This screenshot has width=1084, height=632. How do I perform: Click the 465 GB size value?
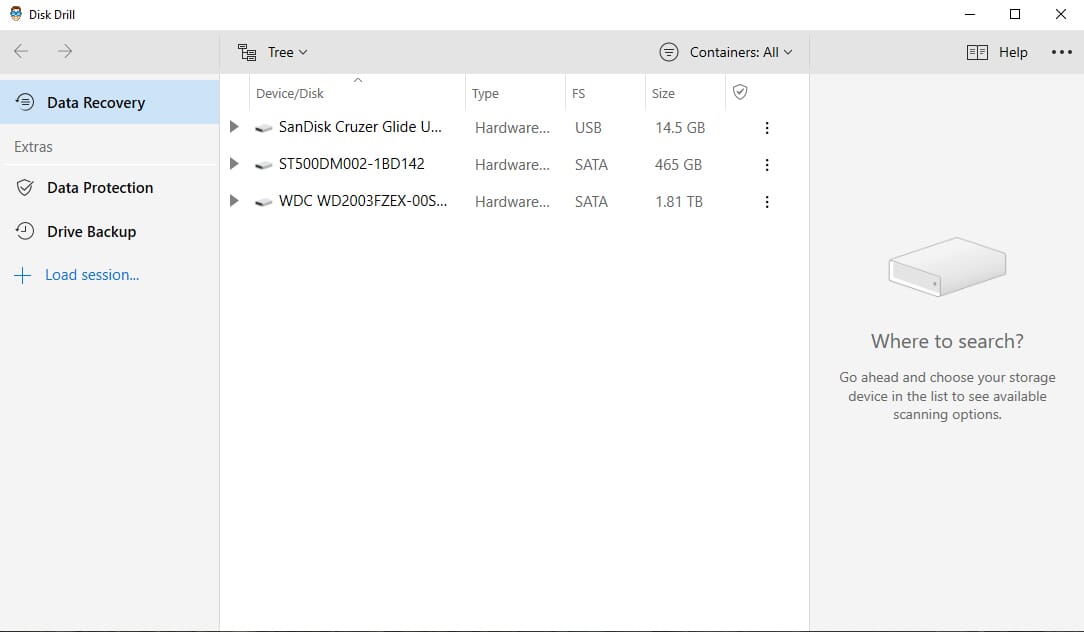pos(678,165)
